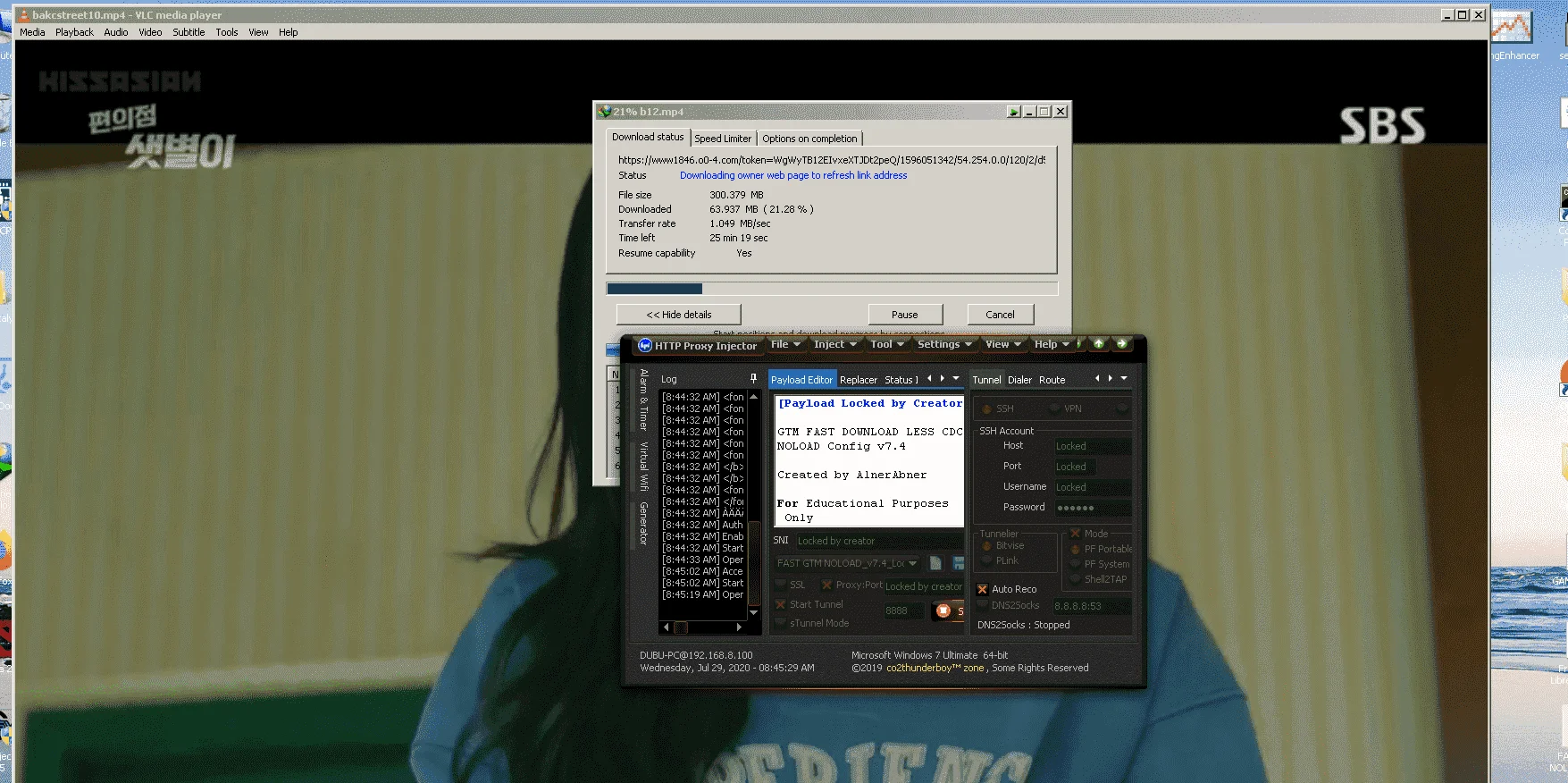Switch to the Dialer tab
Screen dimensions: 1568x783
coord(1019,380)
